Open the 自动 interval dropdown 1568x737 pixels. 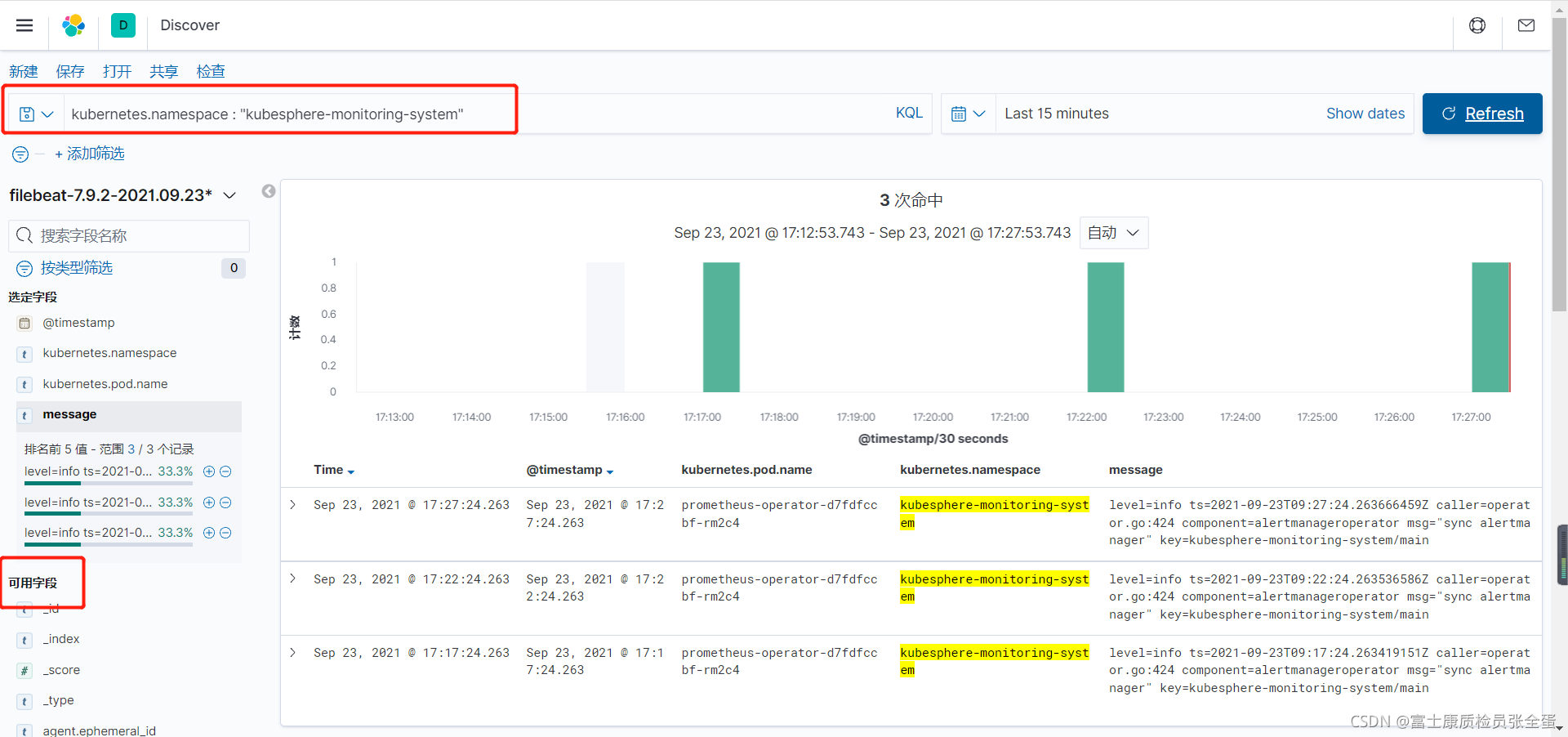1114,233
